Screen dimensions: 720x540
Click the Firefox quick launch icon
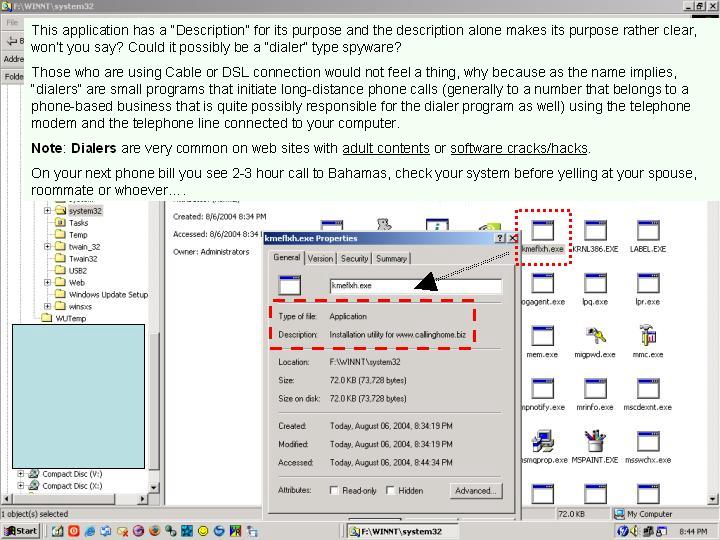pyautogui.click(x=155, y=531)
